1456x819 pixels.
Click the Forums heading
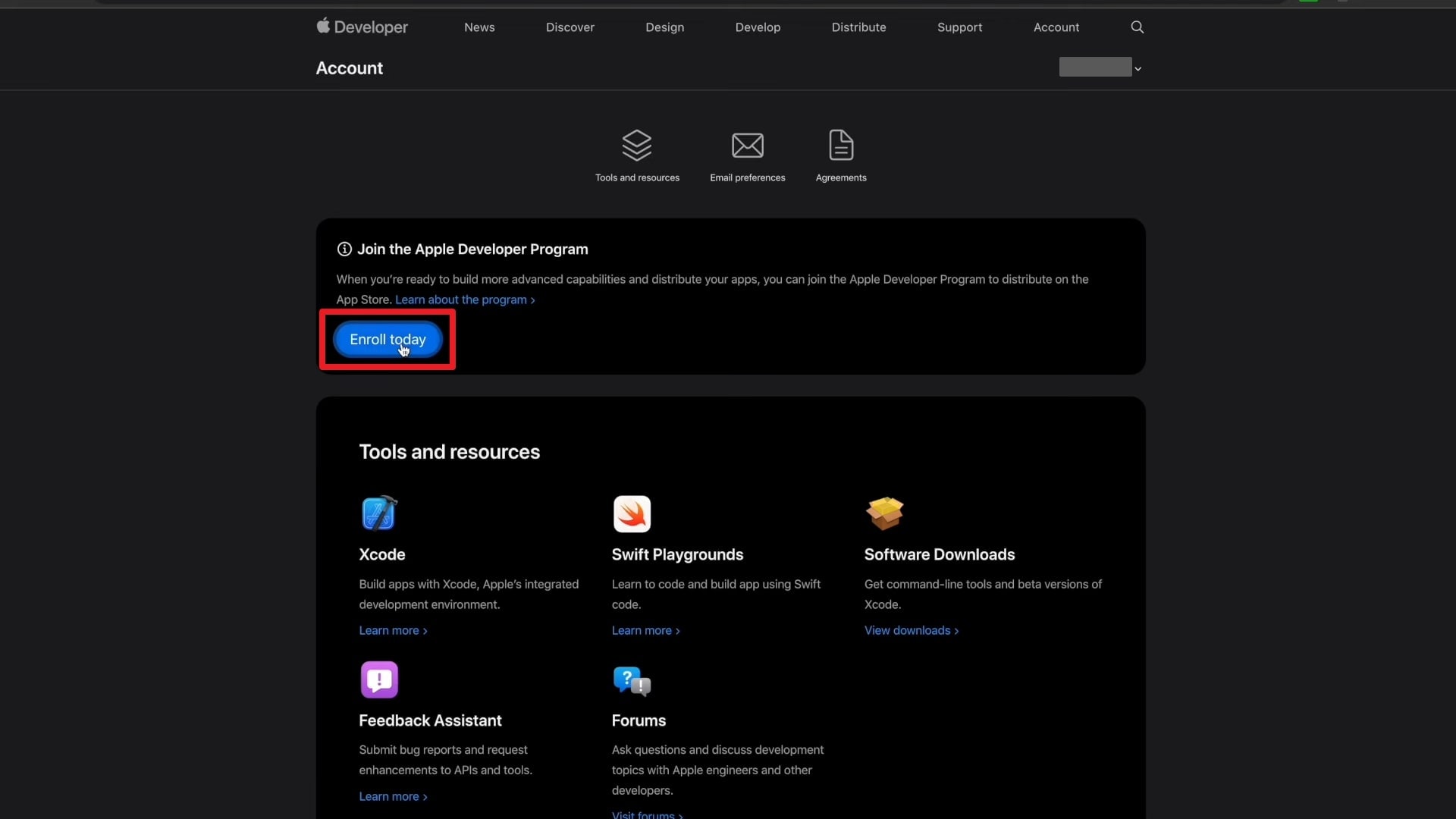[639, 720]
